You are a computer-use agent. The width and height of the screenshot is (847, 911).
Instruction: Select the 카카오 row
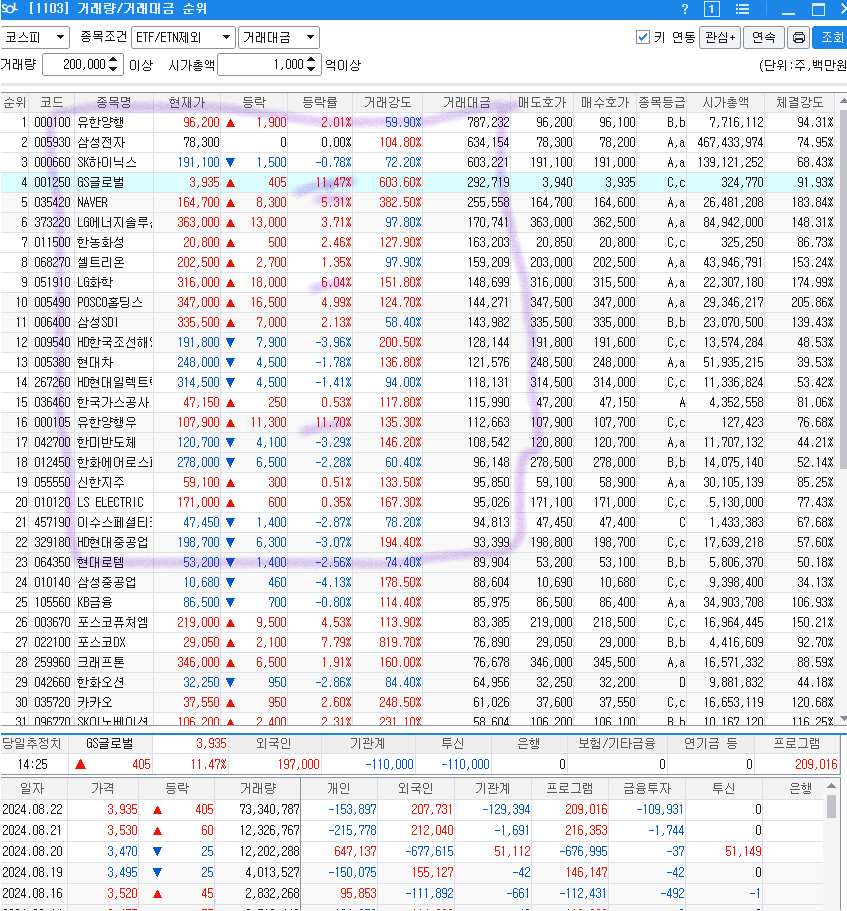coord(418,702)
